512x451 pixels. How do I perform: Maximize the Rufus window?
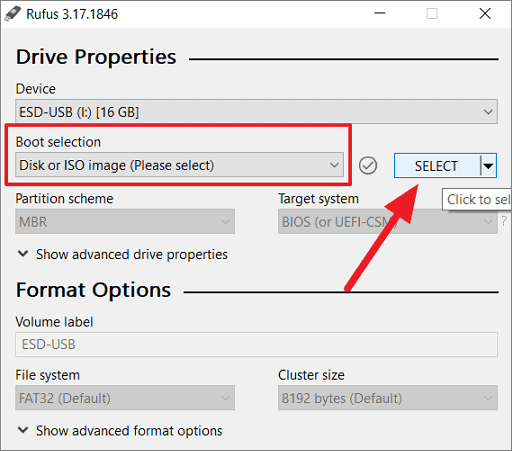[x=432, y=14]
